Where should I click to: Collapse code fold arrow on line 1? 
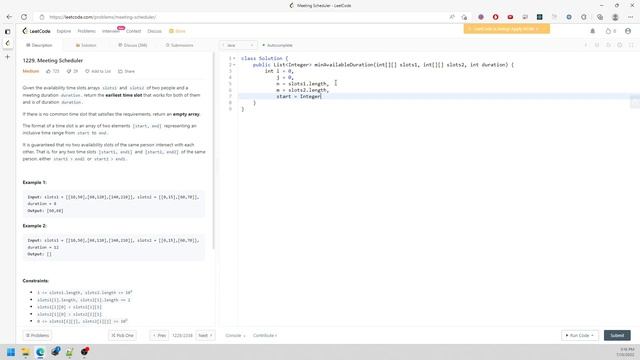(234, 58)
